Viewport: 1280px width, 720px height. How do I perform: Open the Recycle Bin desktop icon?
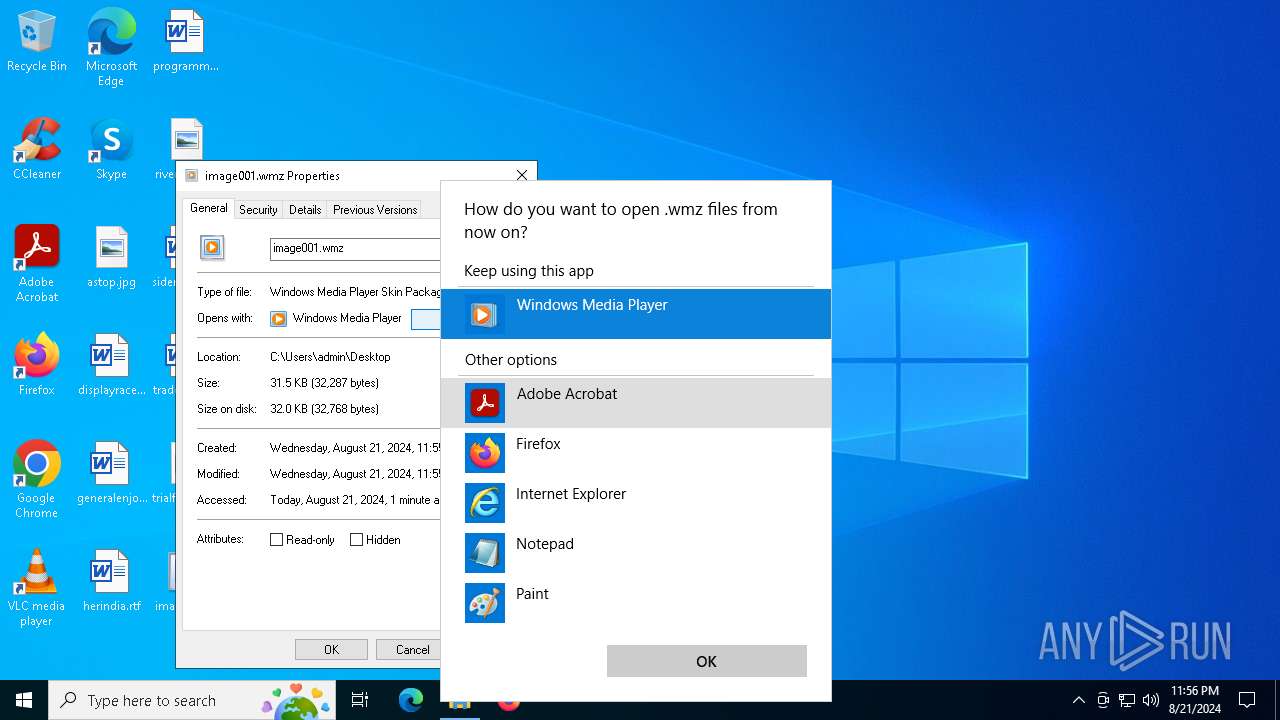37,41
